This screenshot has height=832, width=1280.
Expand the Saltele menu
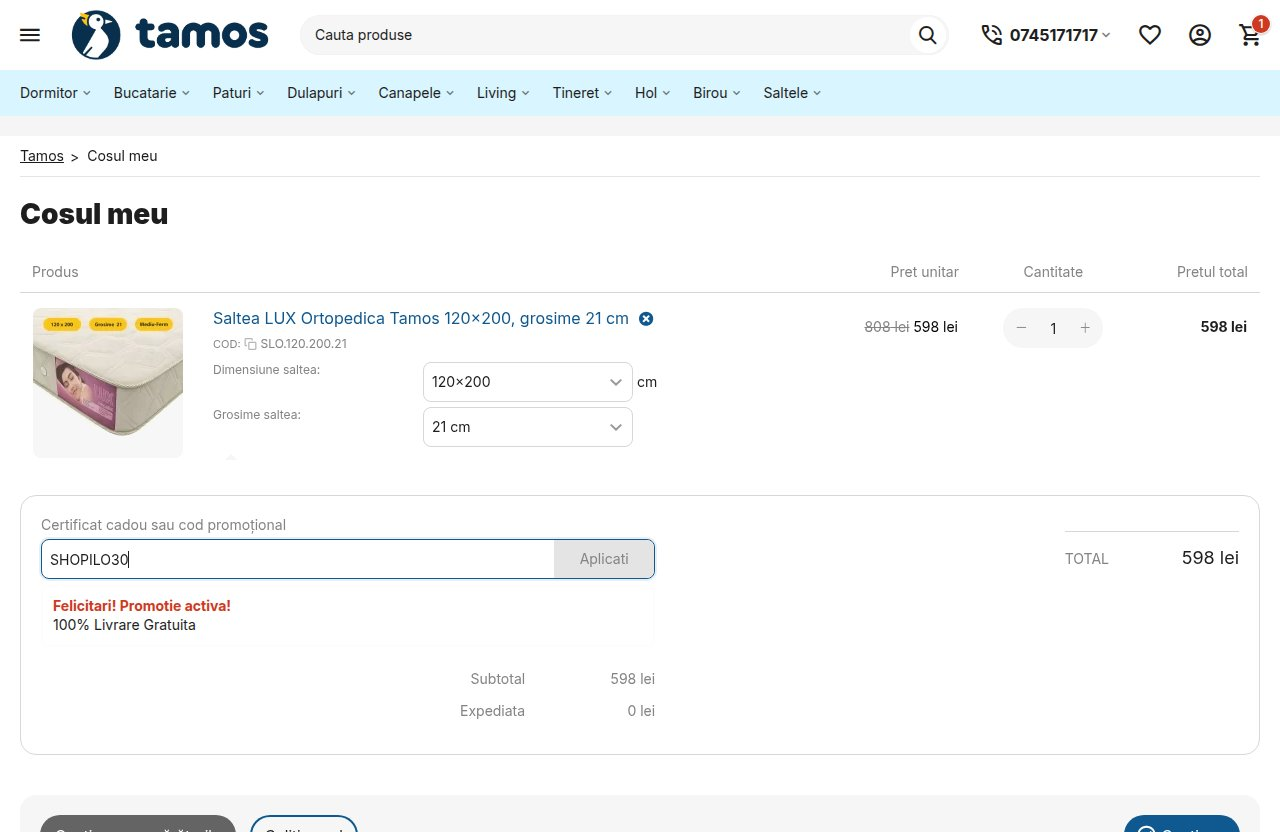click(x=792, y=93)
